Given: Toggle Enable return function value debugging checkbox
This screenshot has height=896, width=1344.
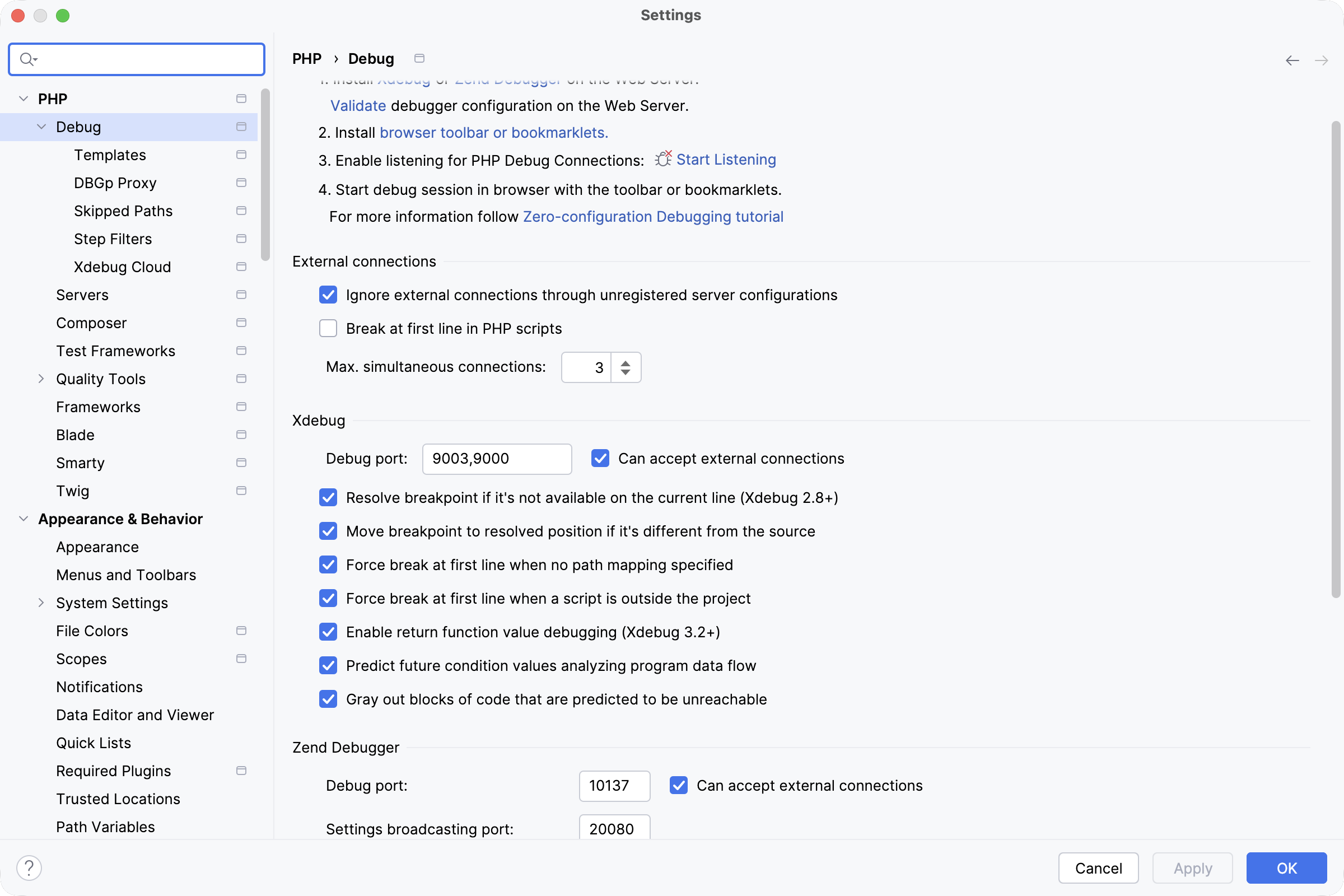Looking at the screenshot, I should (328, 632).
